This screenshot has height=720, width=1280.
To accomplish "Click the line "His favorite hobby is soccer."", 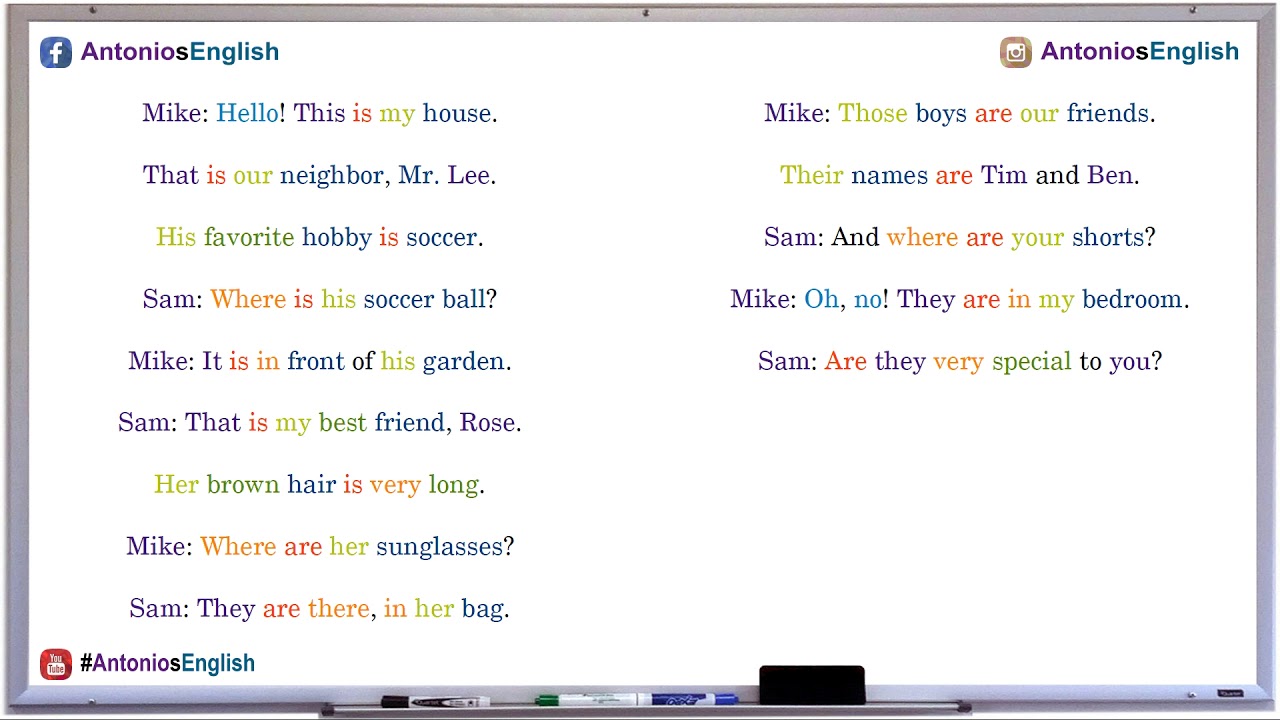I will coord(320,237).
